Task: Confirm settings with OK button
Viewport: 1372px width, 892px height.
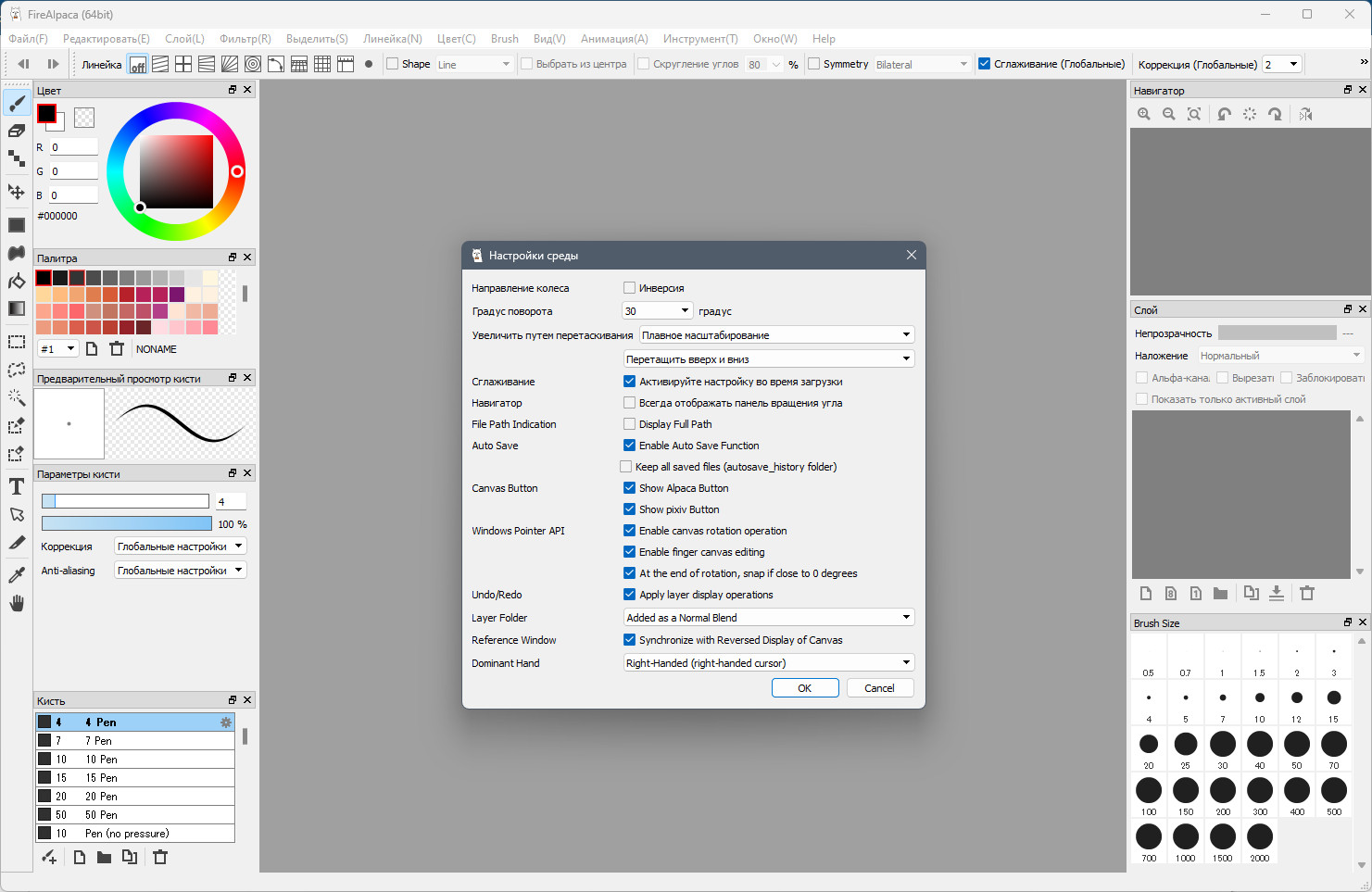Action: (x=805, y=688)
